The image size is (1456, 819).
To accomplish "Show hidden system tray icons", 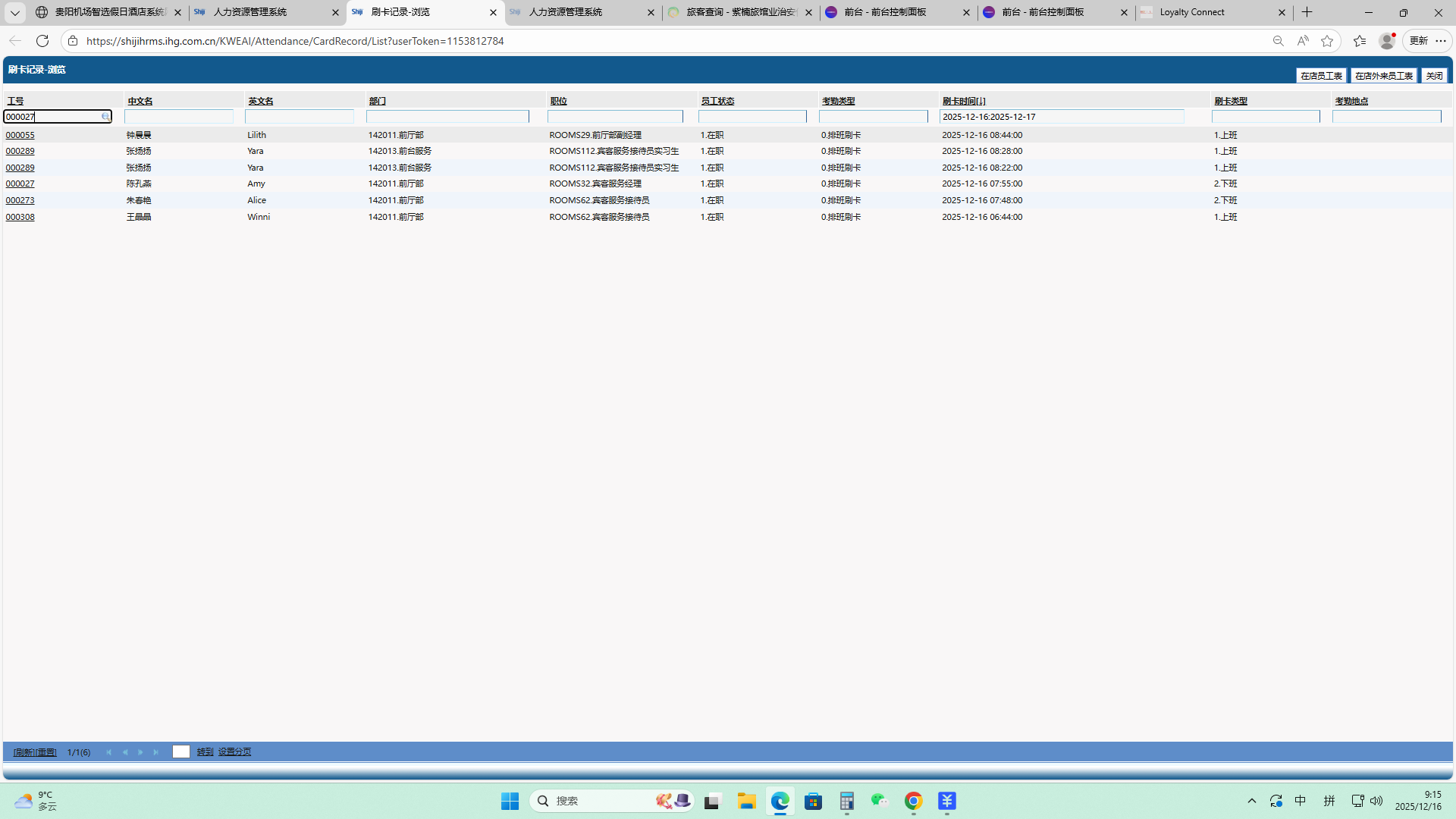I will 1252,801.
